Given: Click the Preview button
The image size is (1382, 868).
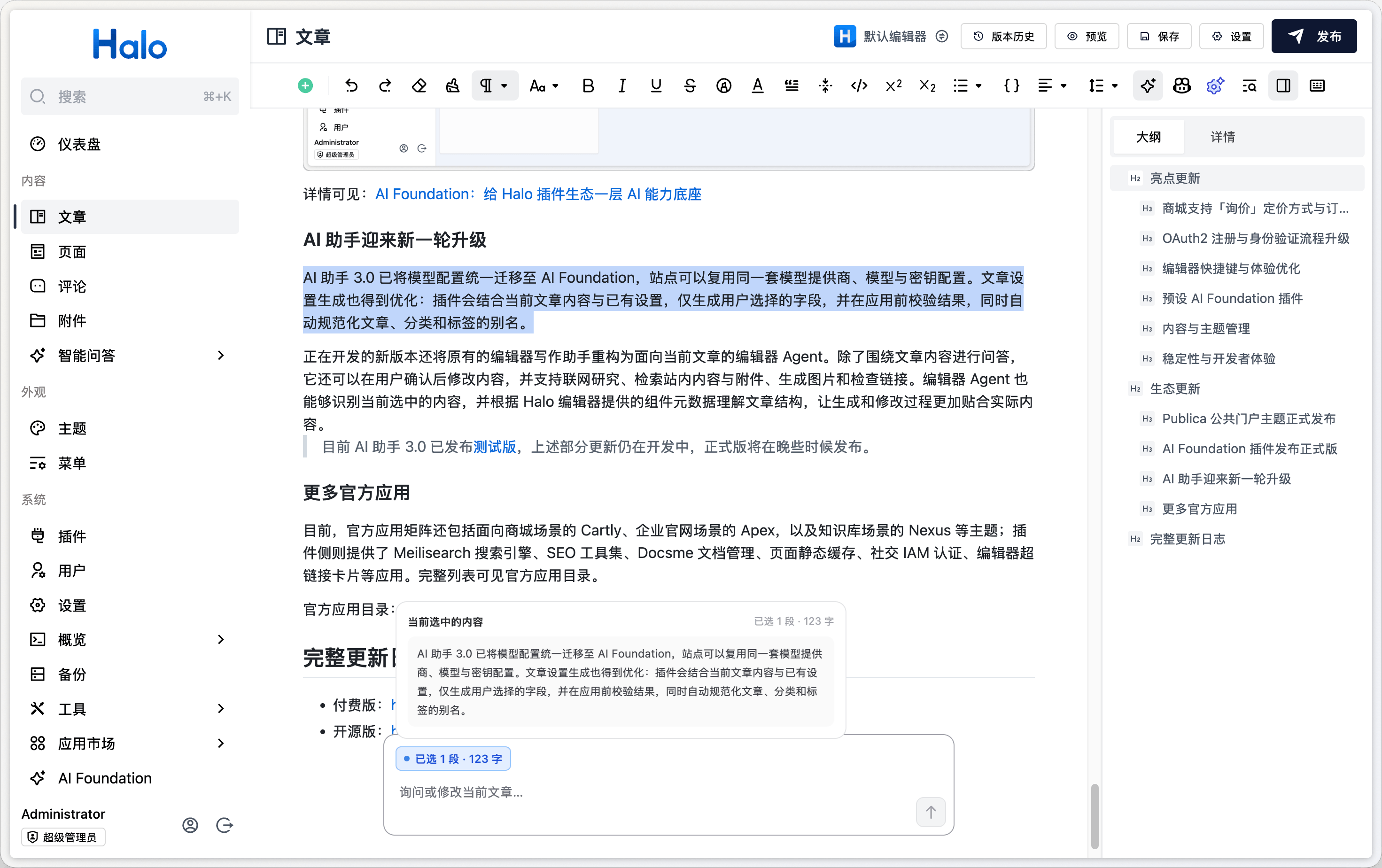Looking at the screenshot, I should (x=1087, y=37).
